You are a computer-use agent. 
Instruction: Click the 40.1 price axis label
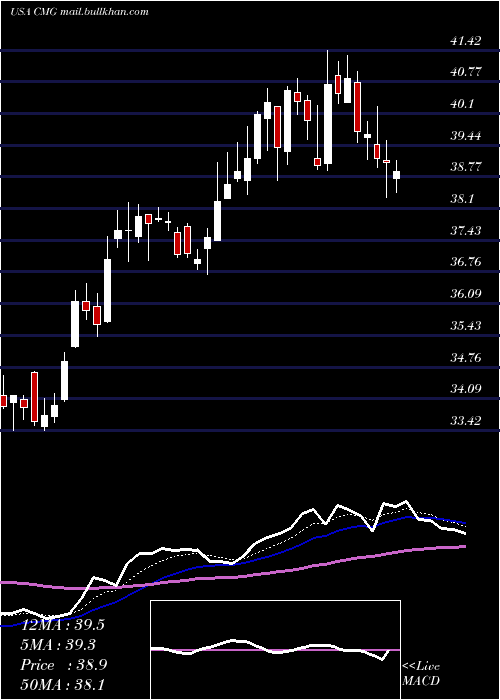pos(464,104)
